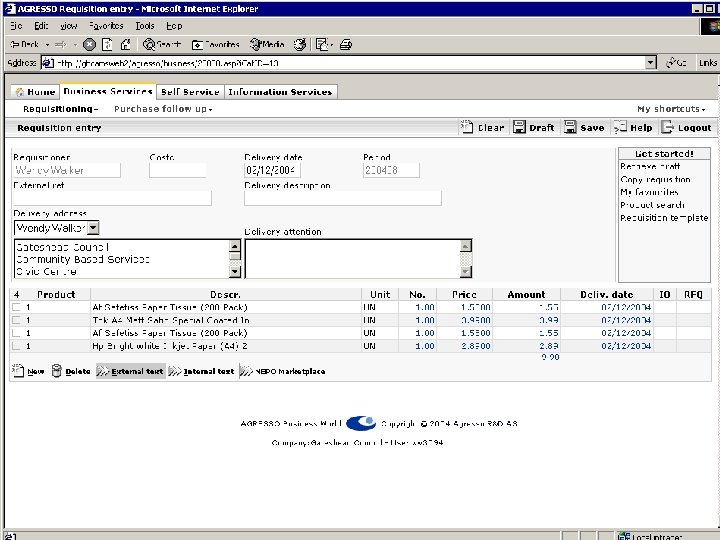The width and height of the screenshot is (720, 540).
Task: Click the Go button beside address bar
Action: point(676,63)
